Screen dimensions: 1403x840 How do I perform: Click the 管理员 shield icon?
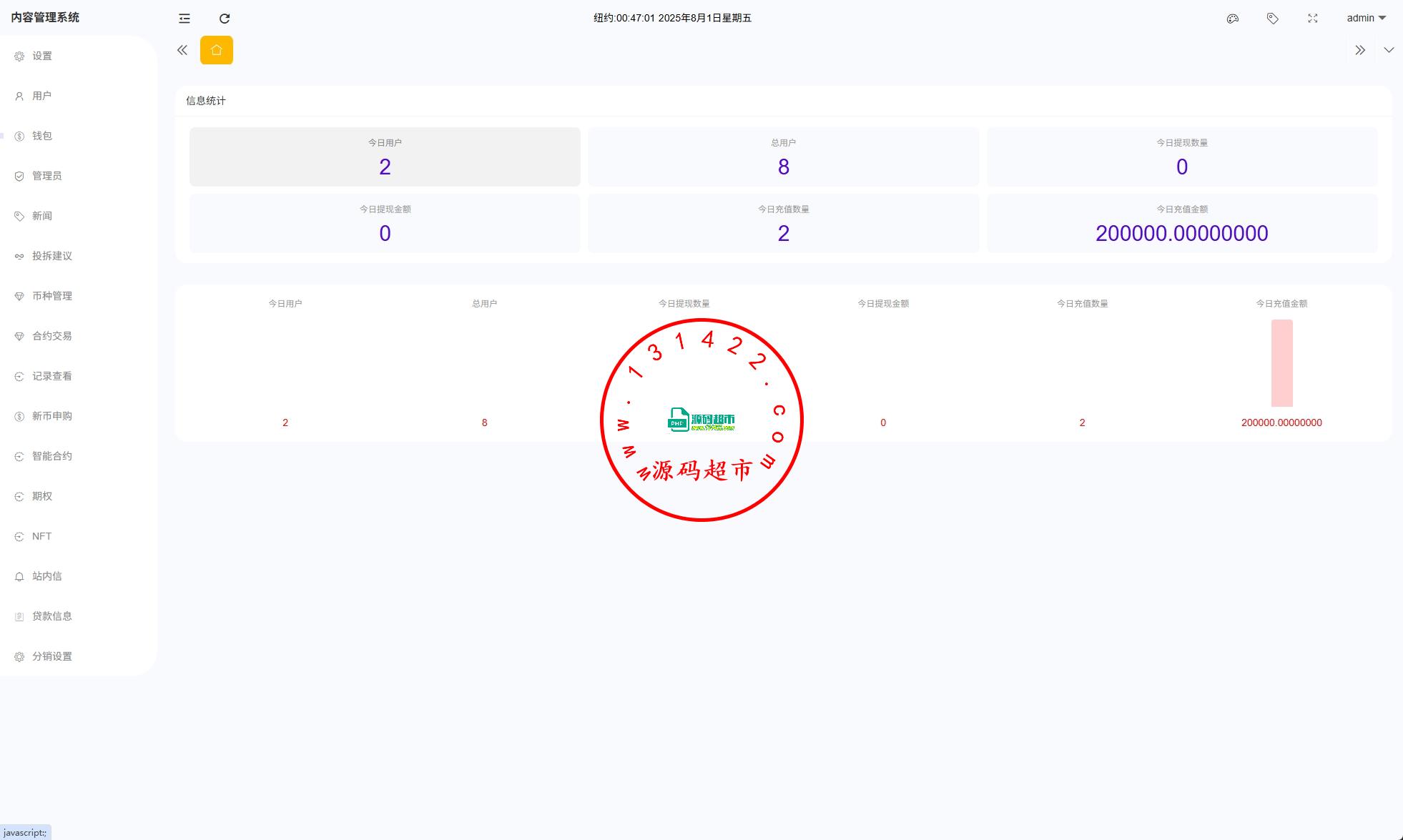click(x=19, y=176)
